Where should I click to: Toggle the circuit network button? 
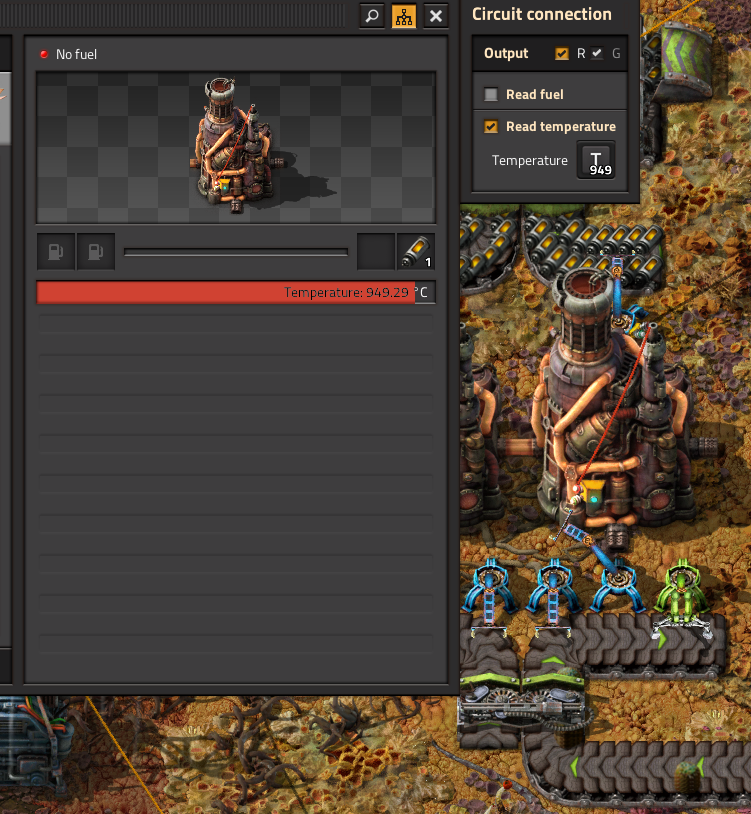click(404, 16)
